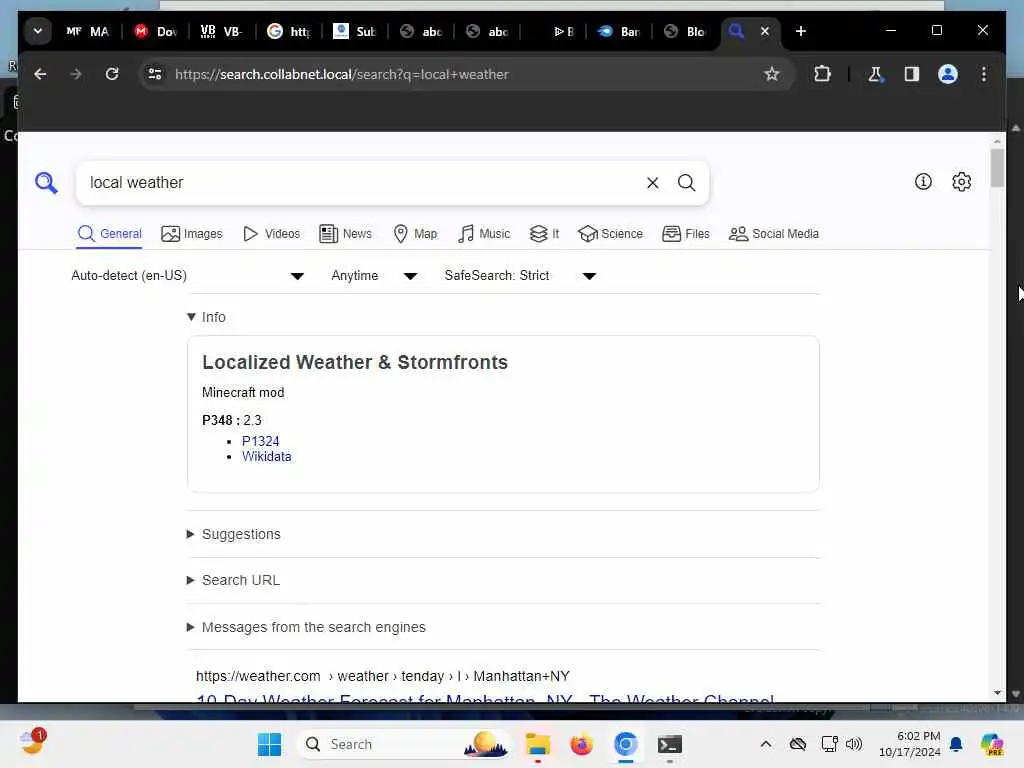This screenshot has height=768, width=1024.
Task: Switch to the News category tab
Action: (345, 234)
